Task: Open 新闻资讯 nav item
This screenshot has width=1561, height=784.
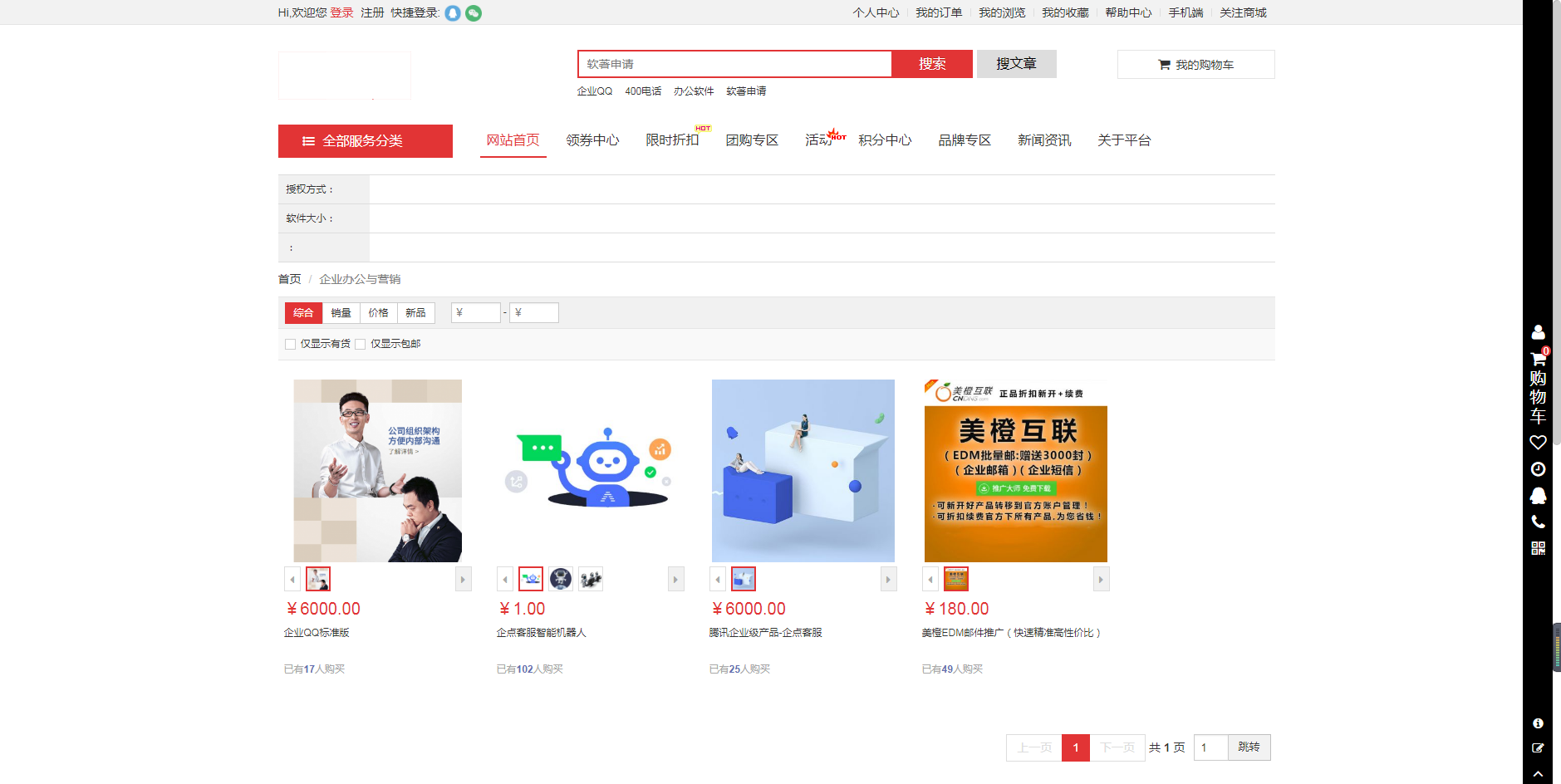Action: pyautogui.click(x=1044, y=140)
